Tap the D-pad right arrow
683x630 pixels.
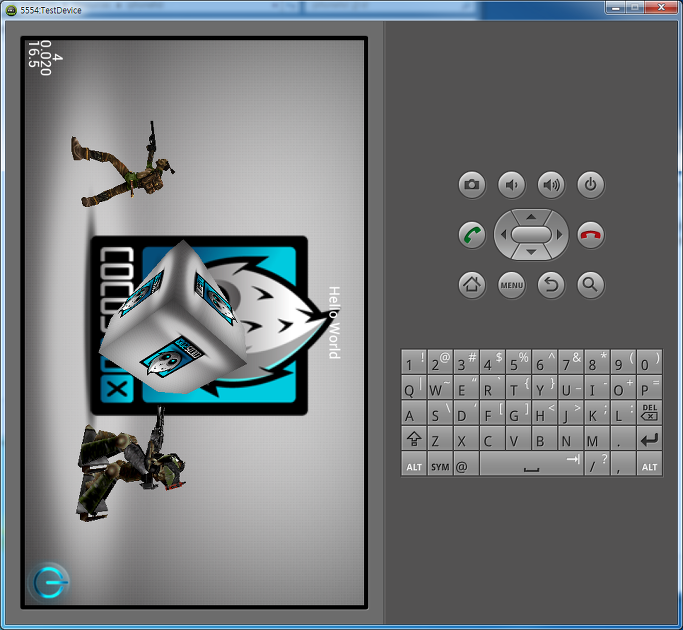(x=560, y=235)
